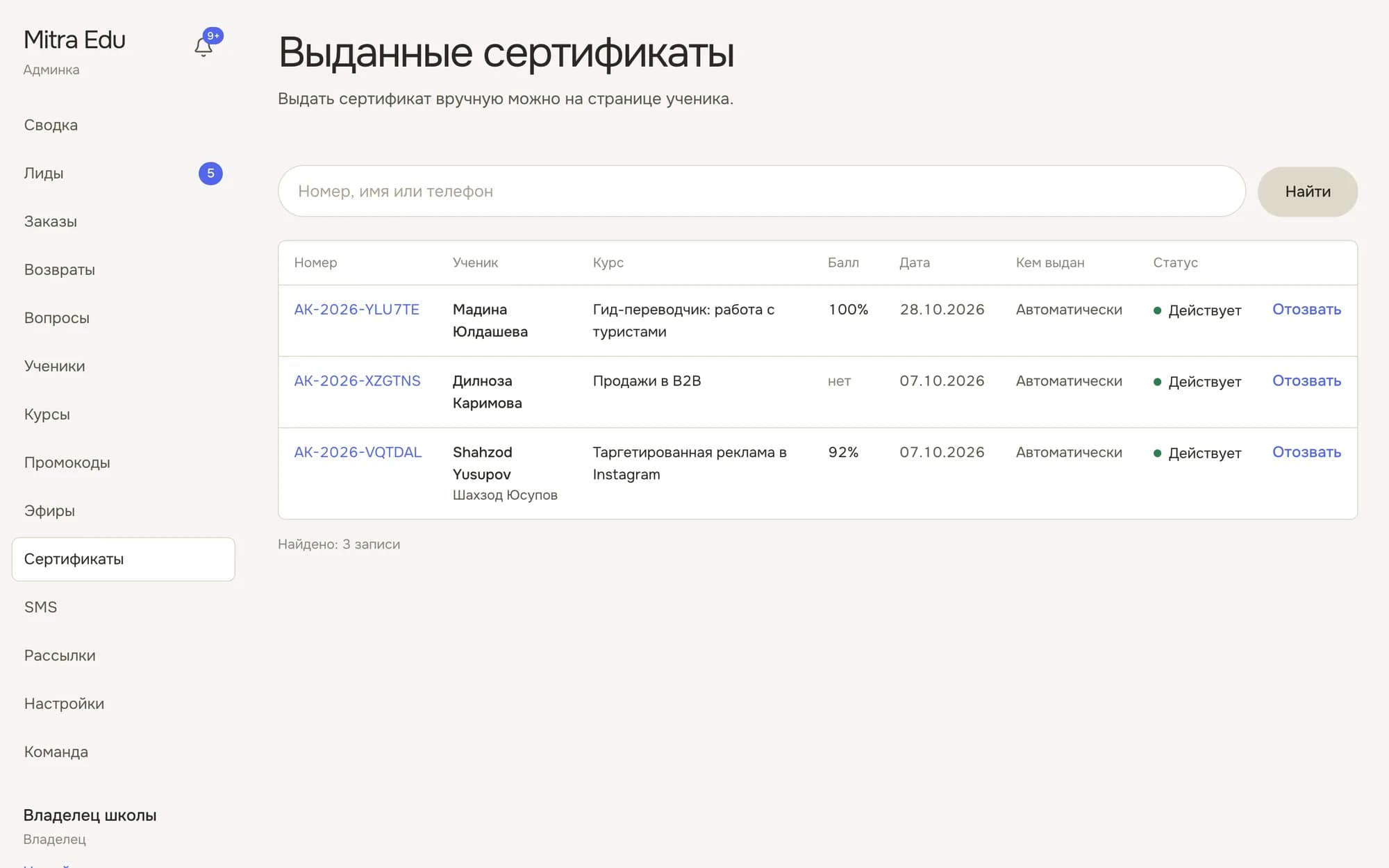Click the 100% score cell
The height and width of the screenshot is (868, 1389).
click(x=848, y=310)
